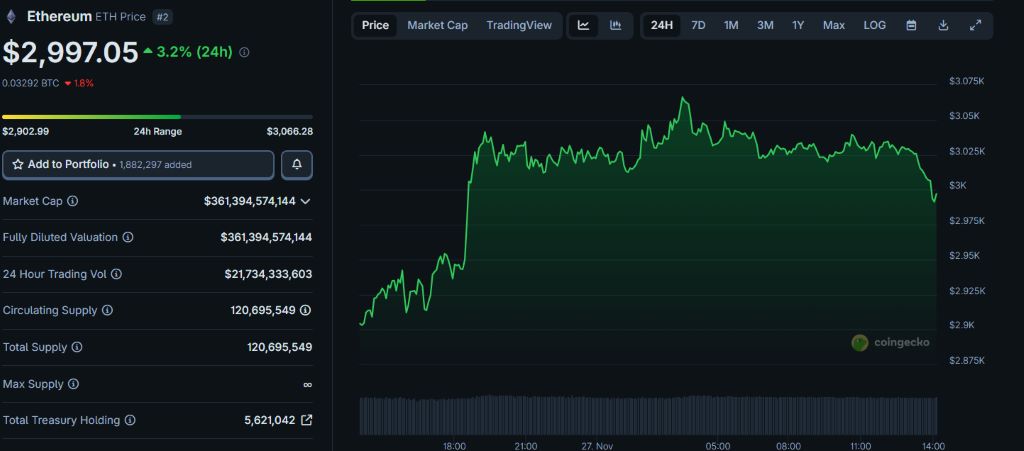Select the 7D time range
This screenshot has width=1024, height=451.
point(698,25)
